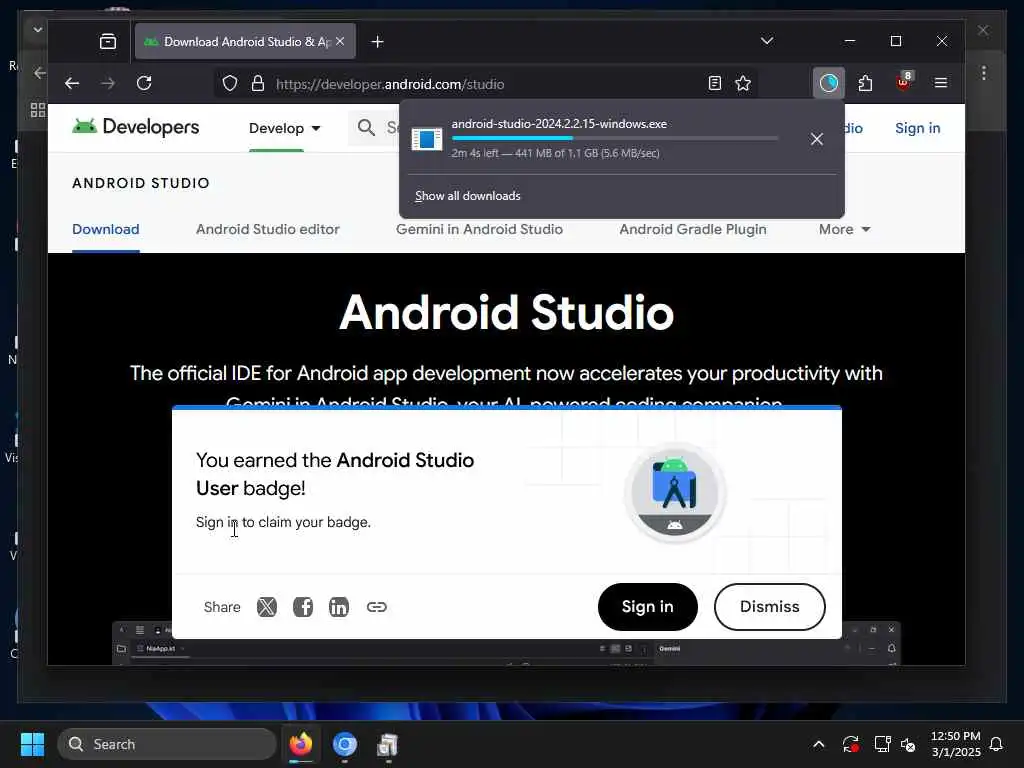This screenshot has height=768, width=1024.
Task: Click the download progress bar
Action: [x=615, y=138]
